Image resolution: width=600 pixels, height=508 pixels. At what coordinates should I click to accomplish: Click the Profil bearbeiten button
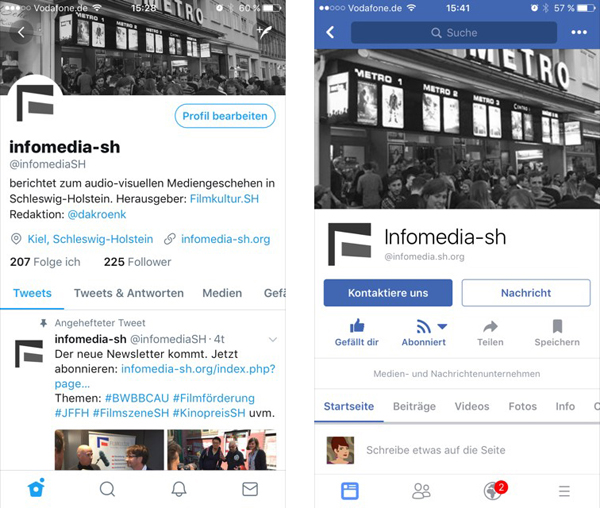225,116
